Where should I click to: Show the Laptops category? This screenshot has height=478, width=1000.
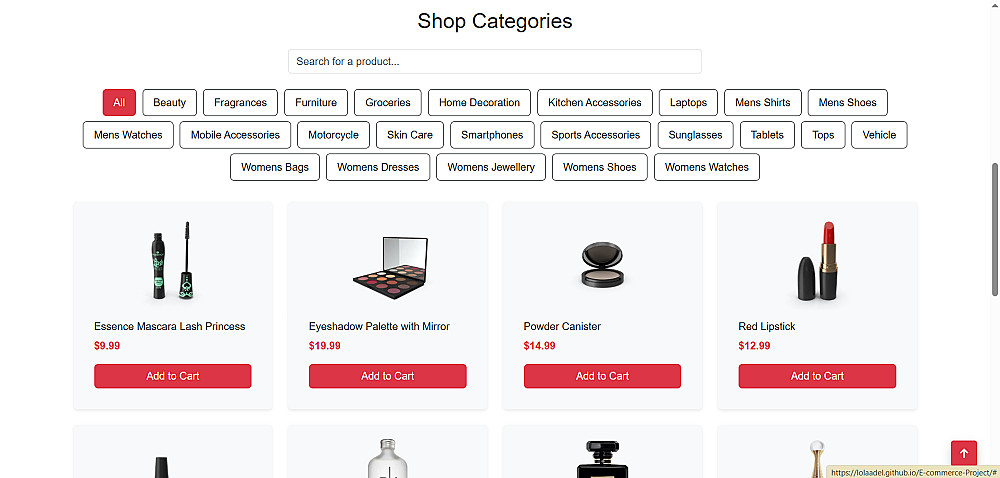tap(688, 103)
